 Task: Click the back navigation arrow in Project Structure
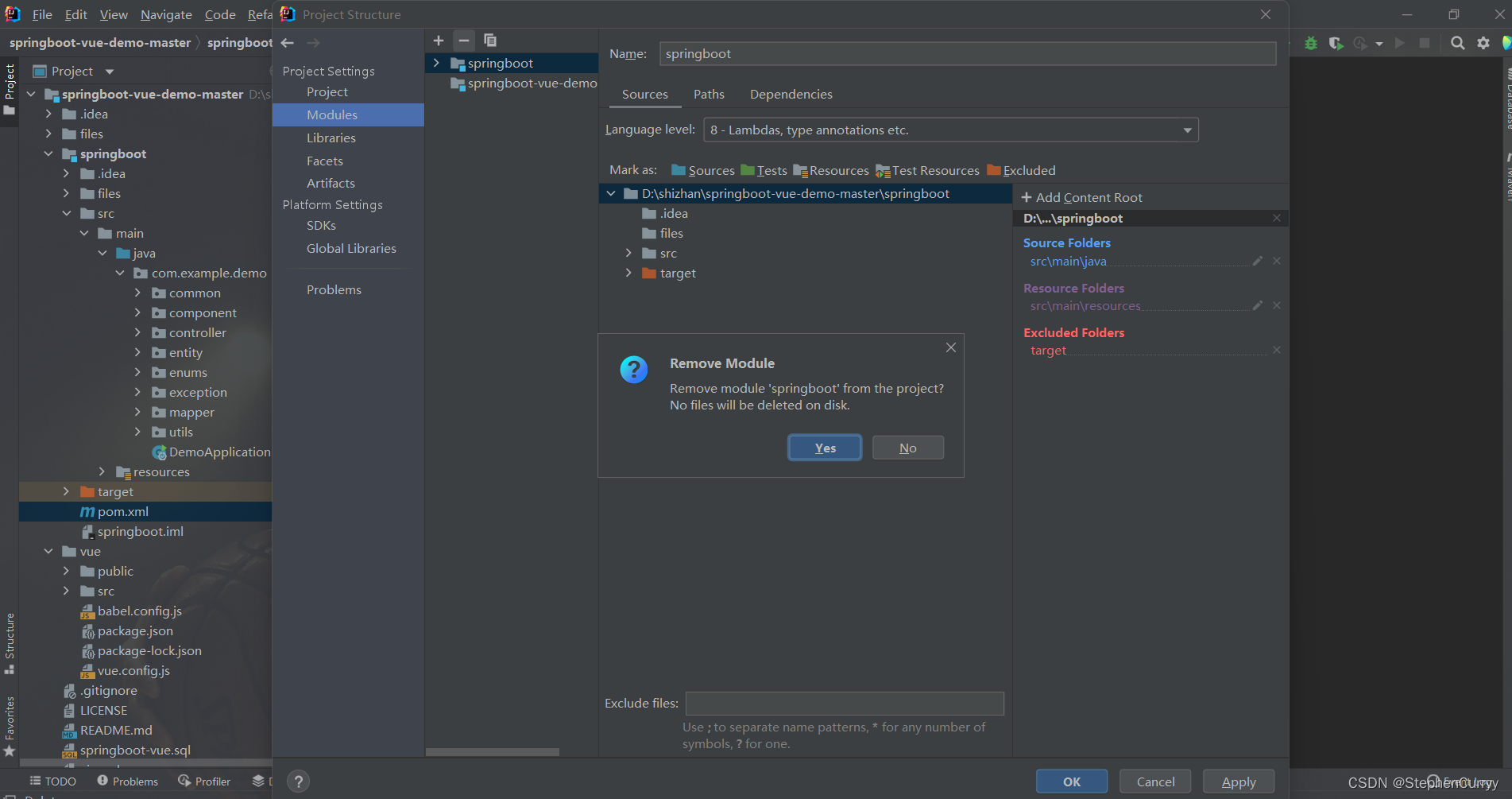[x=288, y=43]
